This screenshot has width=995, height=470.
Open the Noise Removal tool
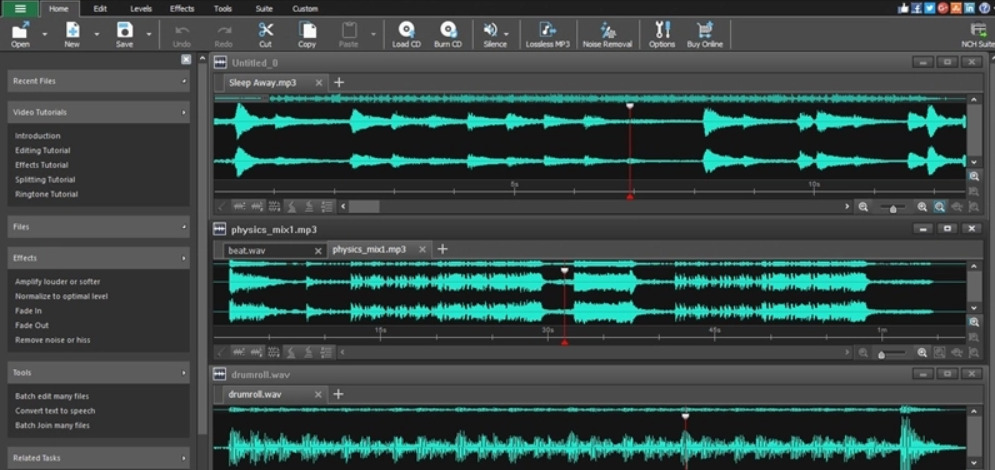[x=607, y=30]
